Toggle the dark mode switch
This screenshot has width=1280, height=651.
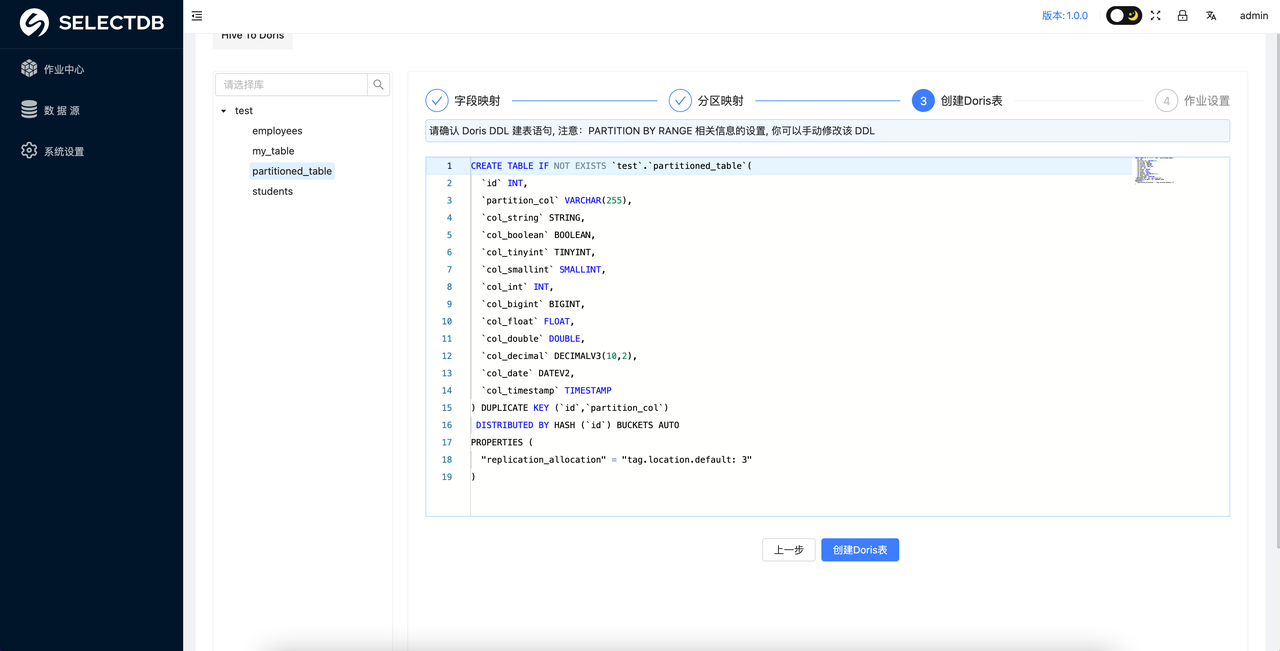point(1124,16)
